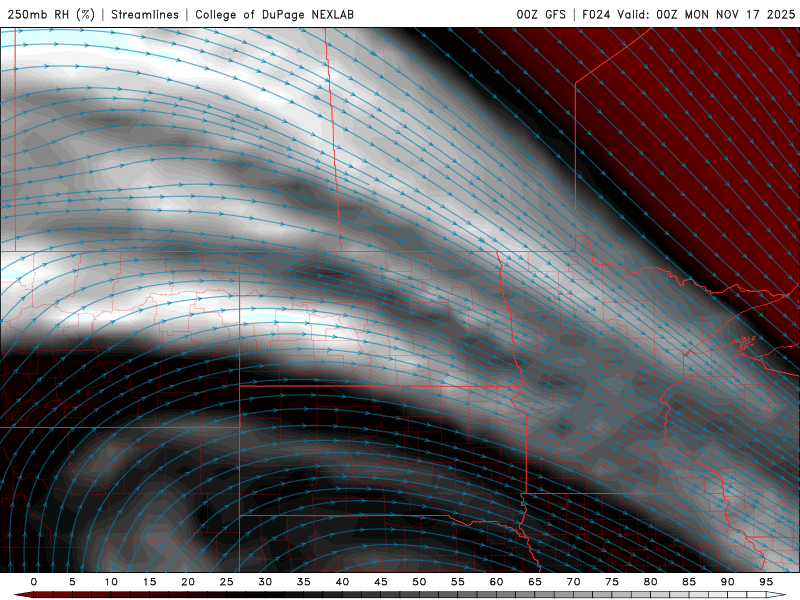Viewport: 800px width, 600px height.
Task: Click the "80" label on color scale
Action: coord(651,582)
